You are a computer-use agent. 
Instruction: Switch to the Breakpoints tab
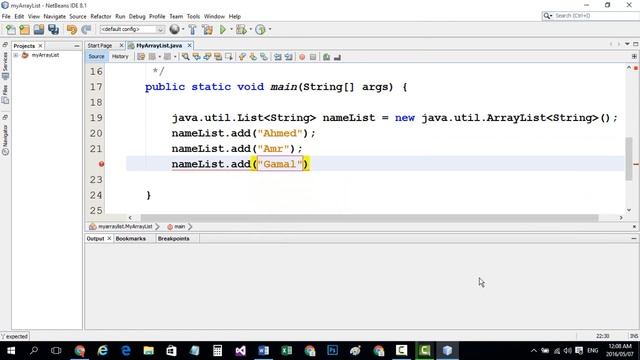click(173, 238)
